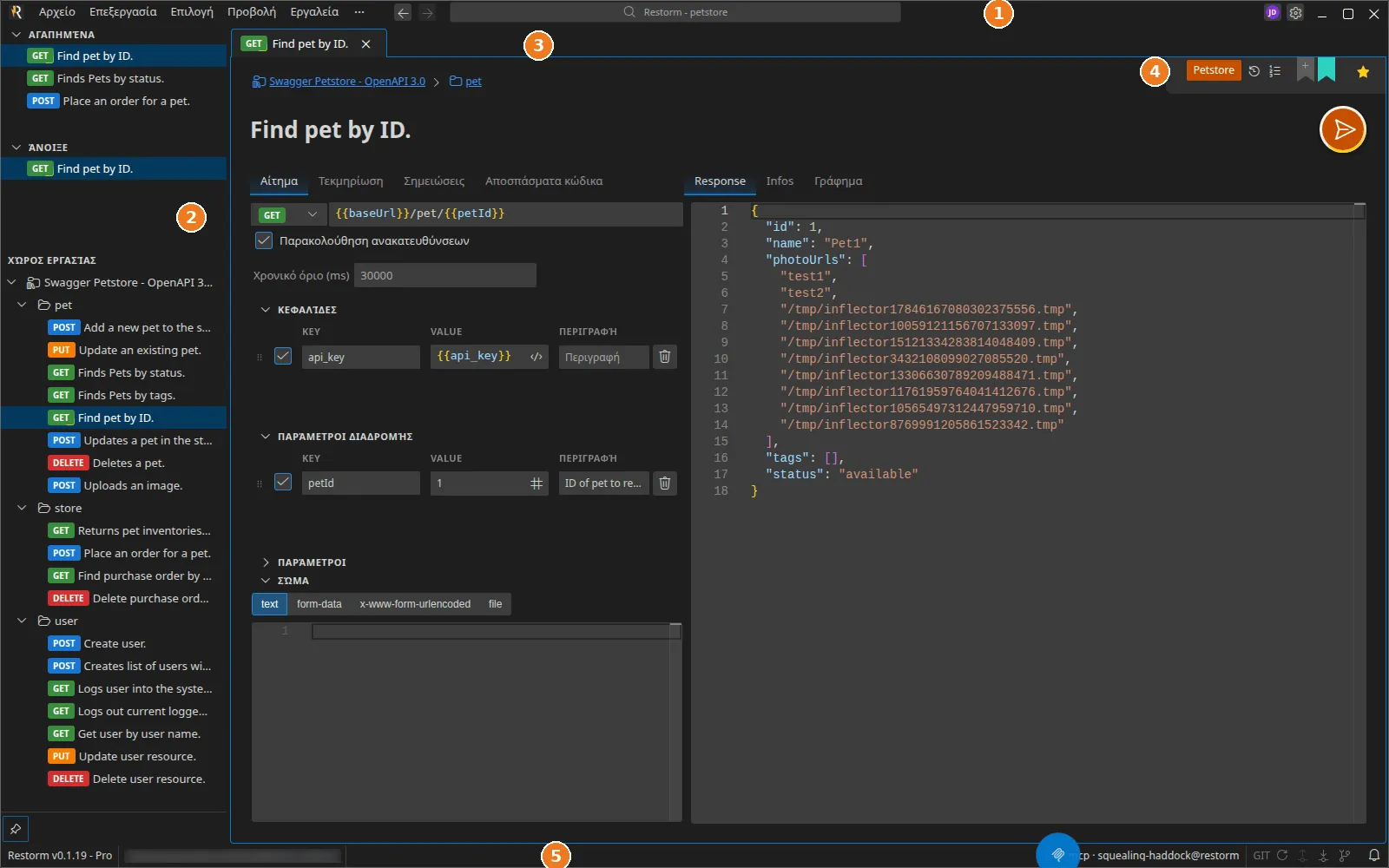Collapse the ΣΏΜΑ body section
This screenshot has height=868, width=1389.
coord(266,581)
